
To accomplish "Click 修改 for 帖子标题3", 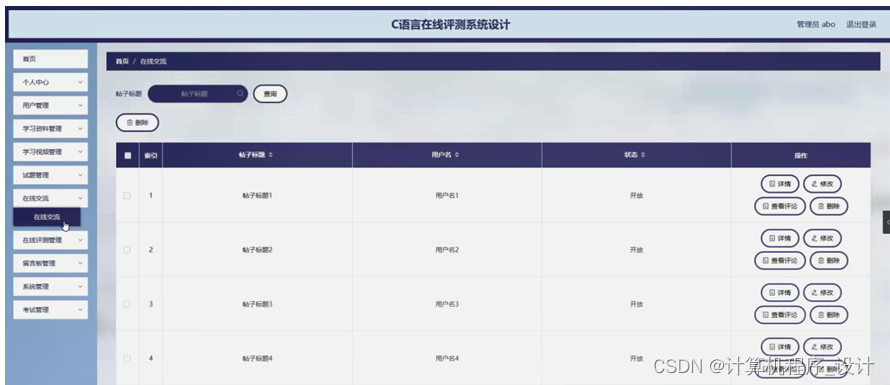I will click(x=822, y=293).
